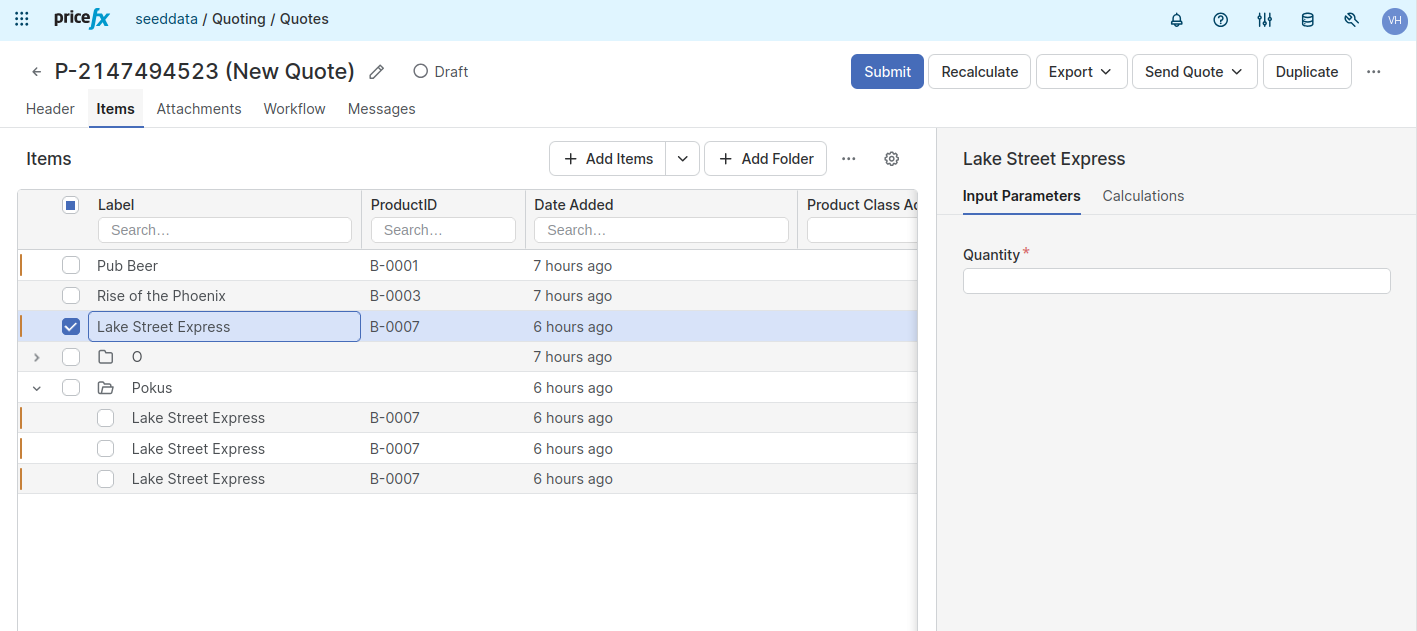
Task: Open the app launcher grid icon
Action: pyautogui.click(x=22, y=19)
